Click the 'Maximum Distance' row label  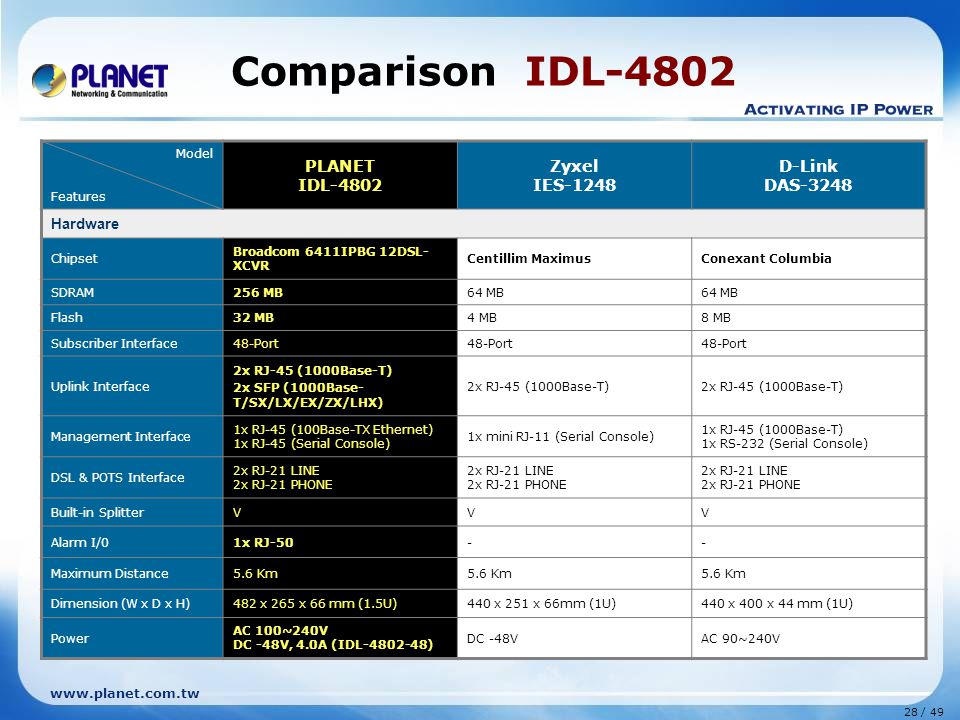tap(110, 574)
